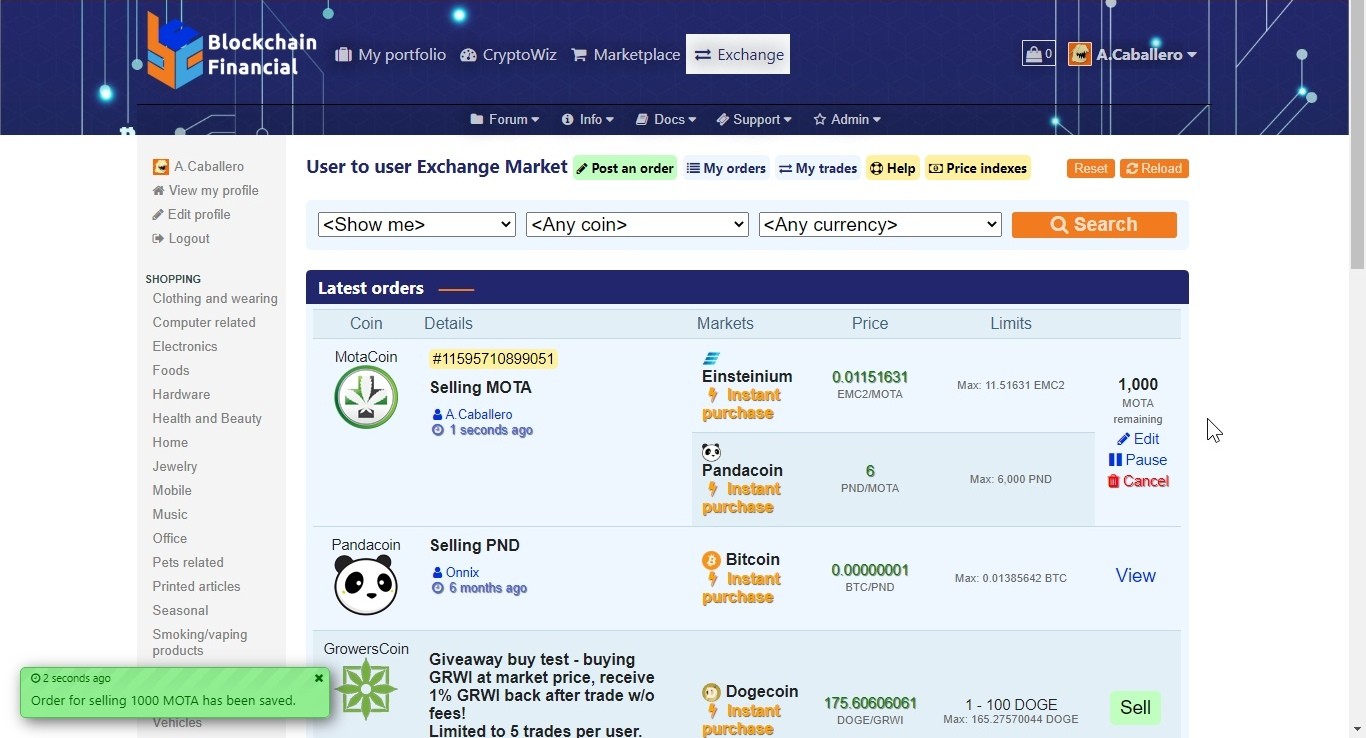Click the Blockchain Financial logo
The height and width of the screenshot is (738, 1366).
click(231, 52)
